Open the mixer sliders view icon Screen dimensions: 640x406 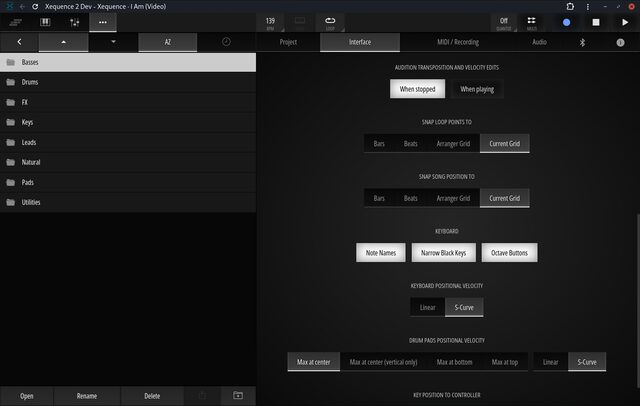click(74, 22)
